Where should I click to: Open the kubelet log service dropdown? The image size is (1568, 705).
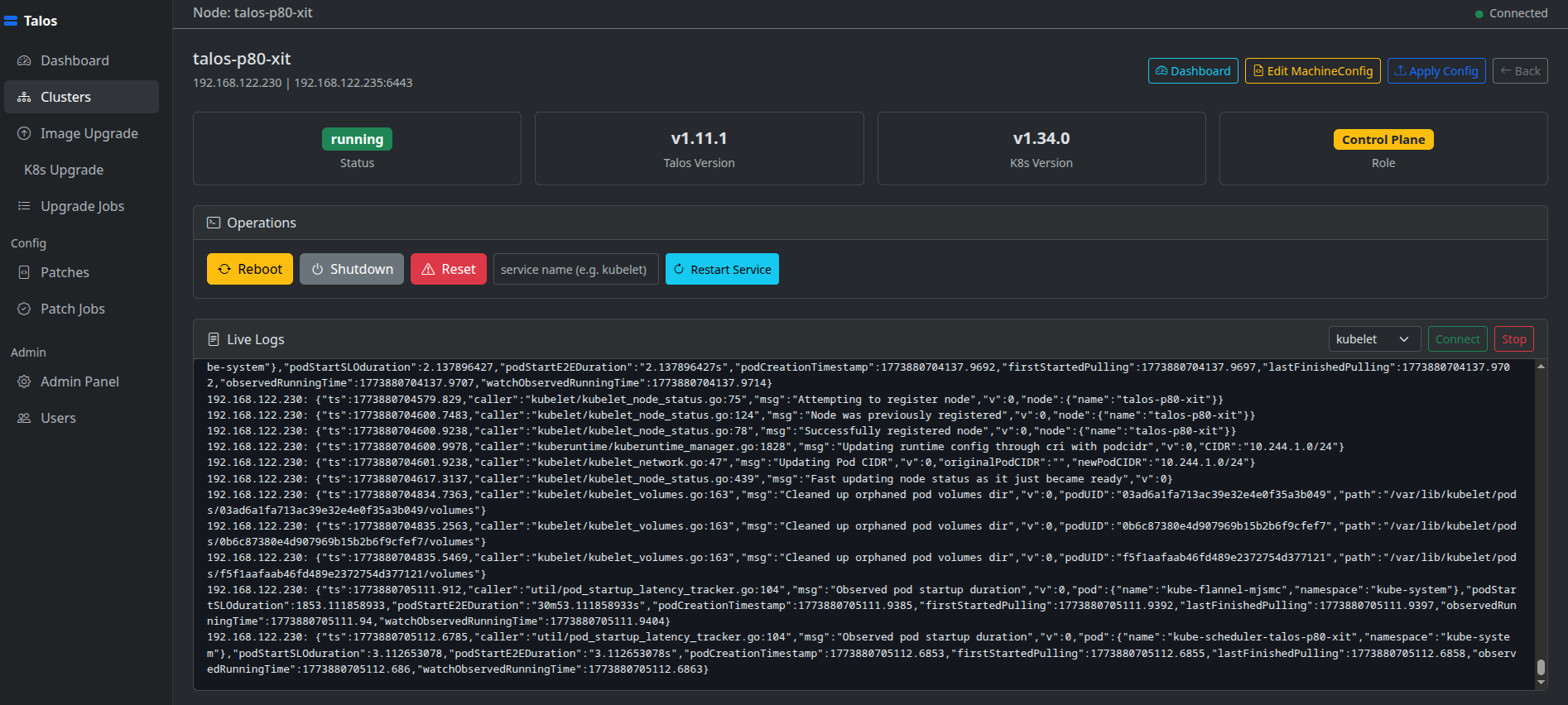click(x=1374, y=339)
